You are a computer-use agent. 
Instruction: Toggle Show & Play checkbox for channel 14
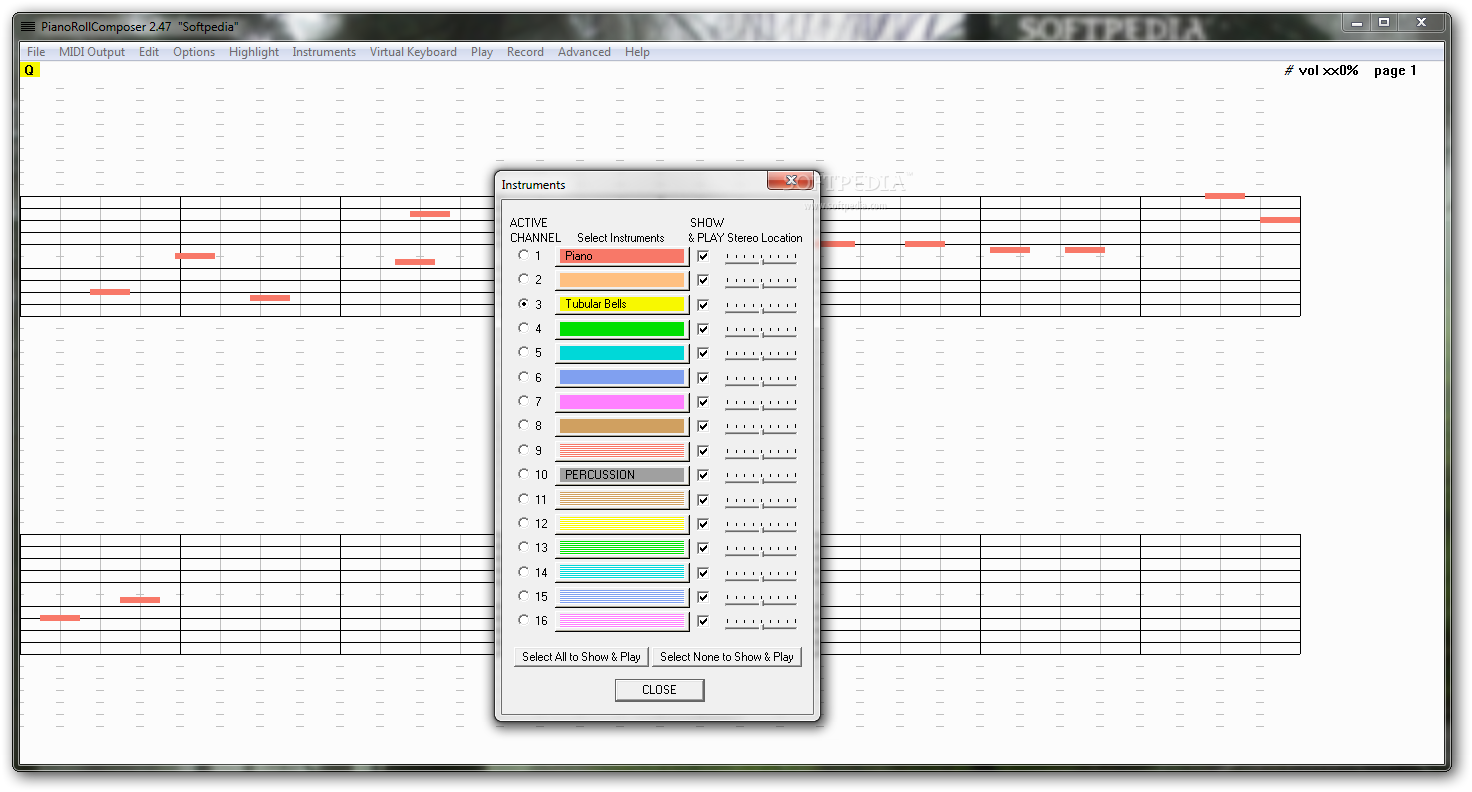tap(702, 573)
